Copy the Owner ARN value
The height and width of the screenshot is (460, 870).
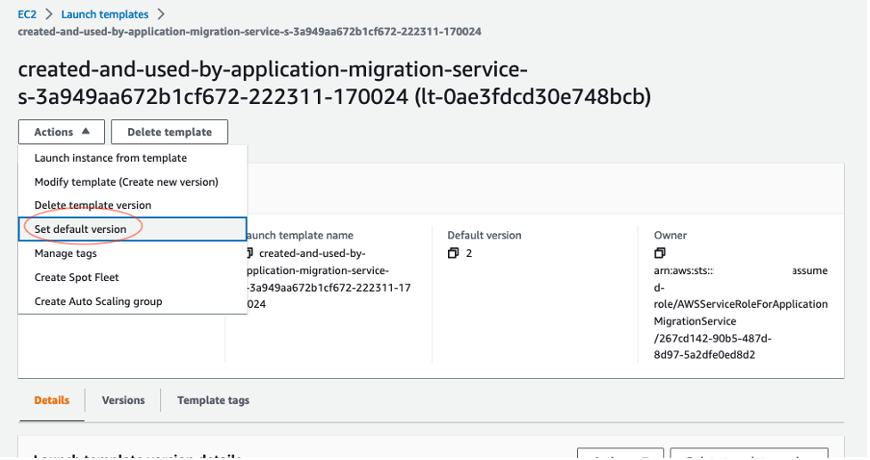pos(660,254)
